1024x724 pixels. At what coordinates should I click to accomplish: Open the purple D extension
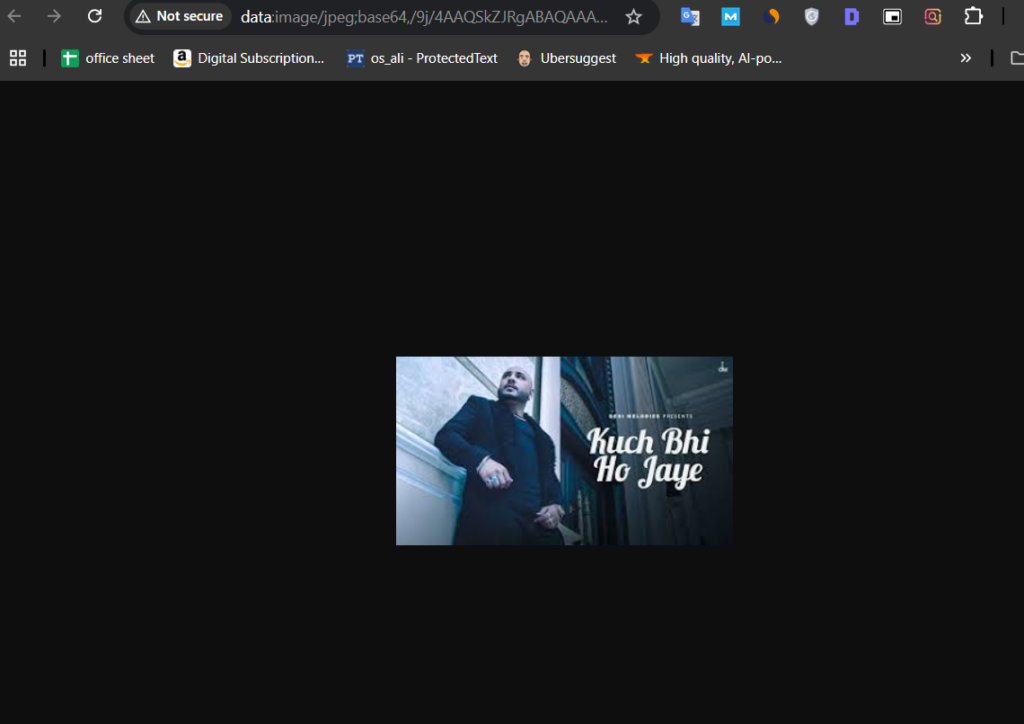852,16
